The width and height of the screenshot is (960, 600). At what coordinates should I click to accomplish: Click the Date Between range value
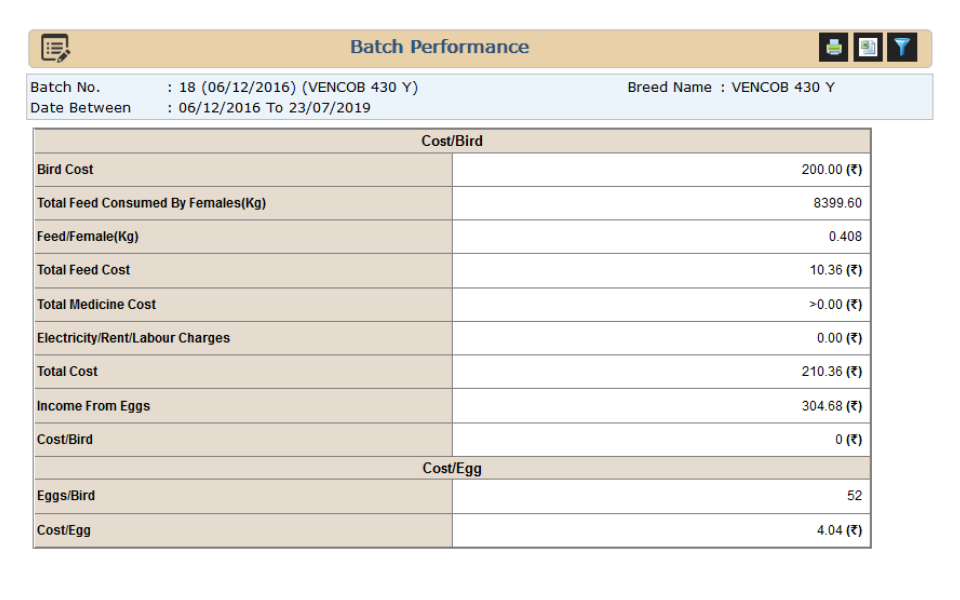[274, 108]
